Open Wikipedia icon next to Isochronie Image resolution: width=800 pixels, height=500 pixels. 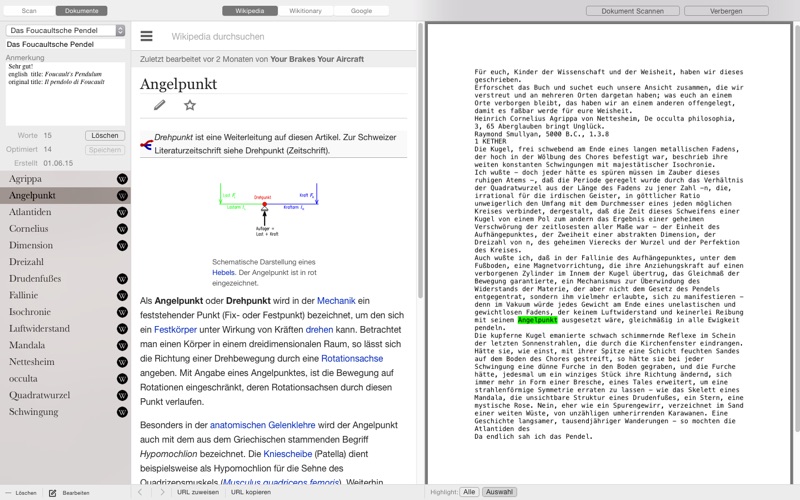click(x=122, y=312)
